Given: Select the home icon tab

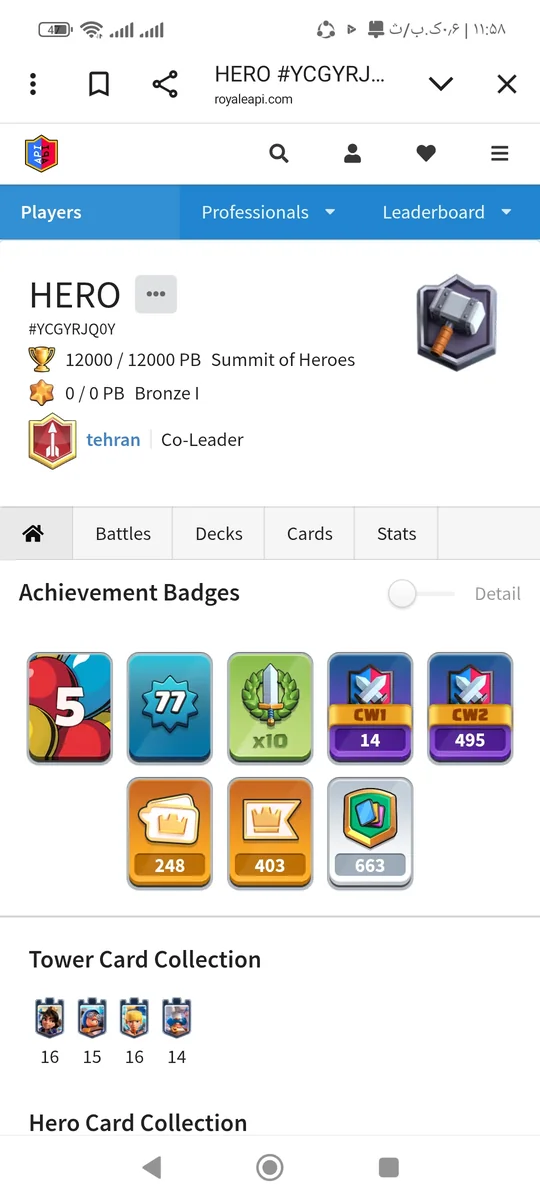Looking at the screenshot, I should 33,534.
